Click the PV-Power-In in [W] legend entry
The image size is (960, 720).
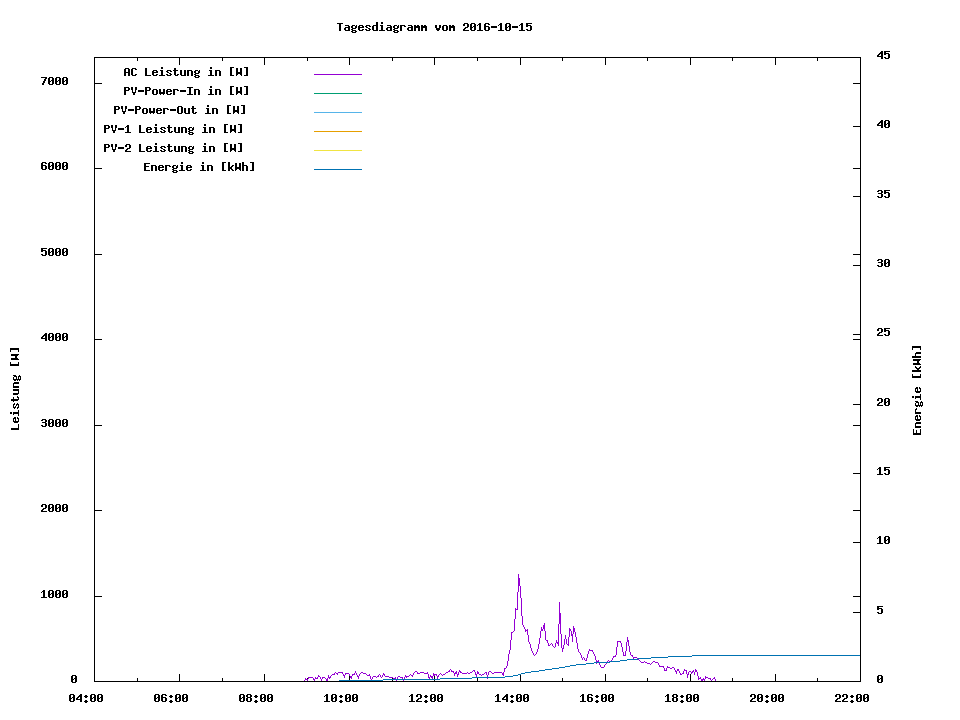193,91
